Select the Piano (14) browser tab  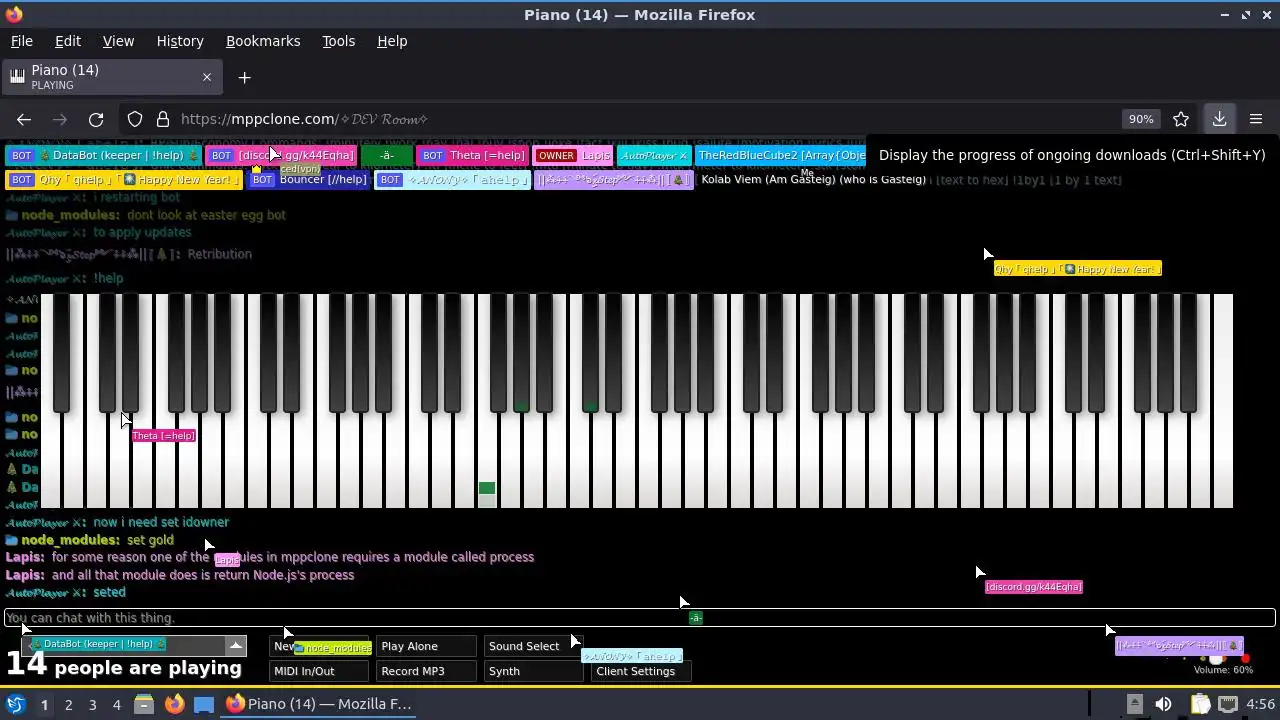point(110,77)
